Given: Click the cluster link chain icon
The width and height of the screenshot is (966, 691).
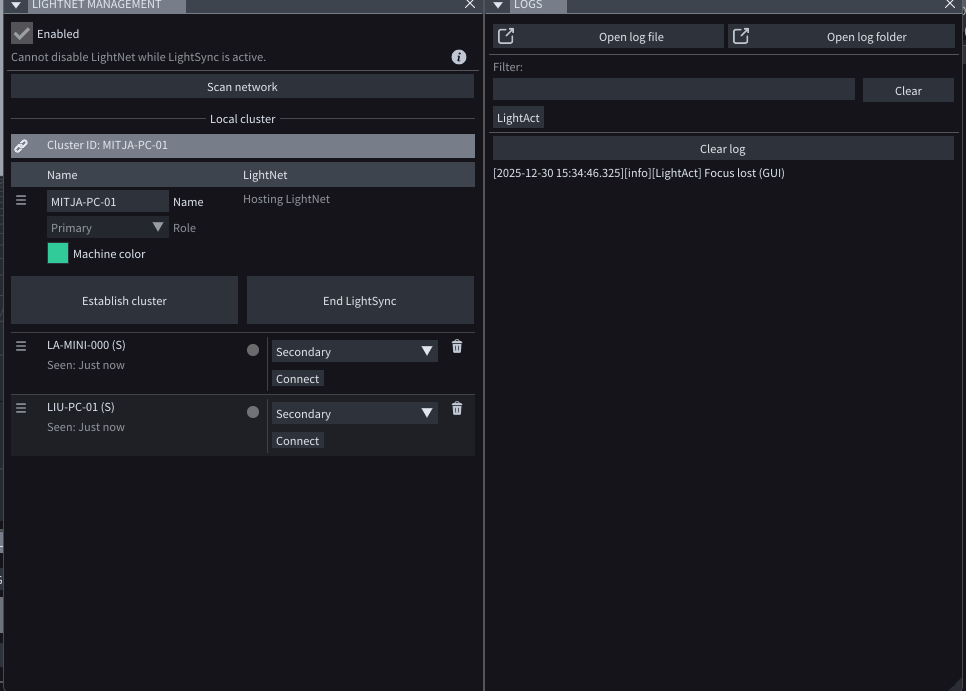Looking at the screenshot, I should pos(21,146).
